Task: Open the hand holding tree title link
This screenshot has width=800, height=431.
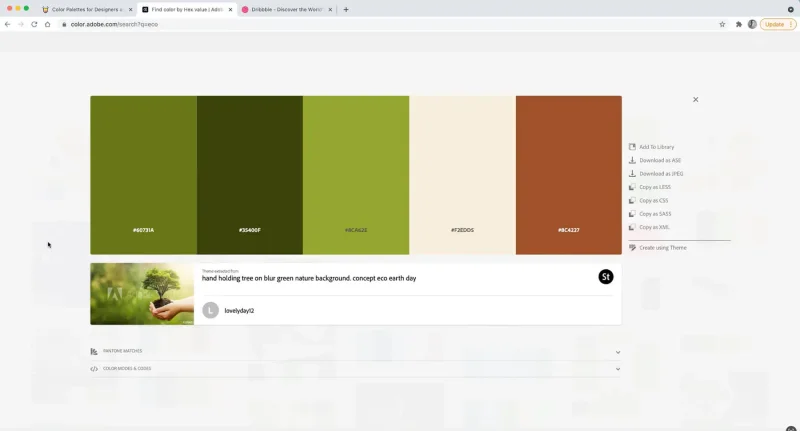Action: [x=309, y=278]
